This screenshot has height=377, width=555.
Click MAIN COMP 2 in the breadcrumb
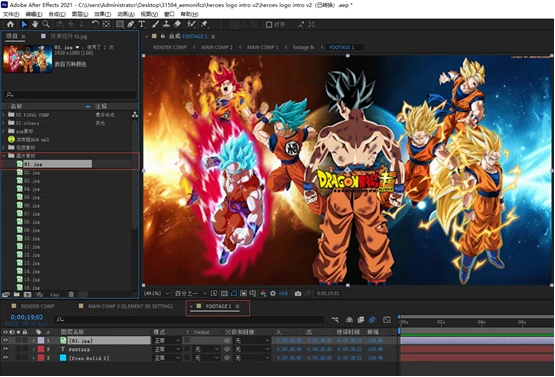pyautogui.click(x=217, y=47)
